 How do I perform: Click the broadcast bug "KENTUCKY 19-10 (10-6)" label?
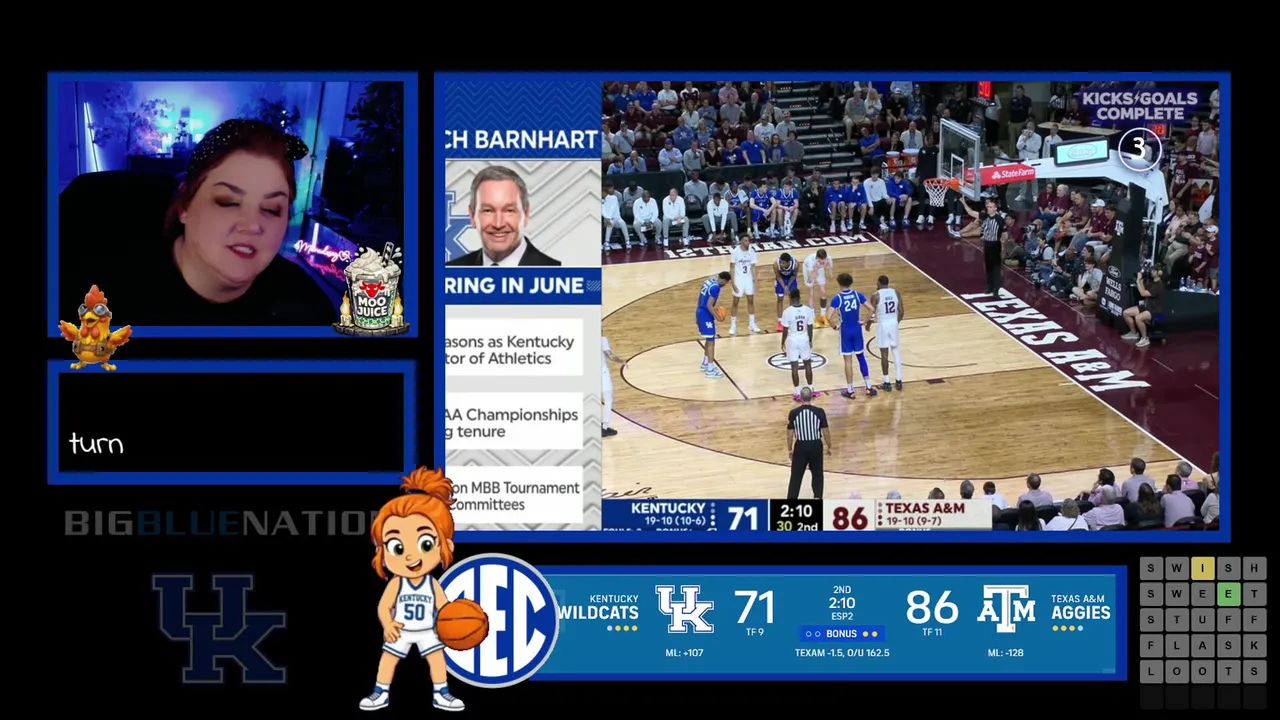click(x=667, y=514)
